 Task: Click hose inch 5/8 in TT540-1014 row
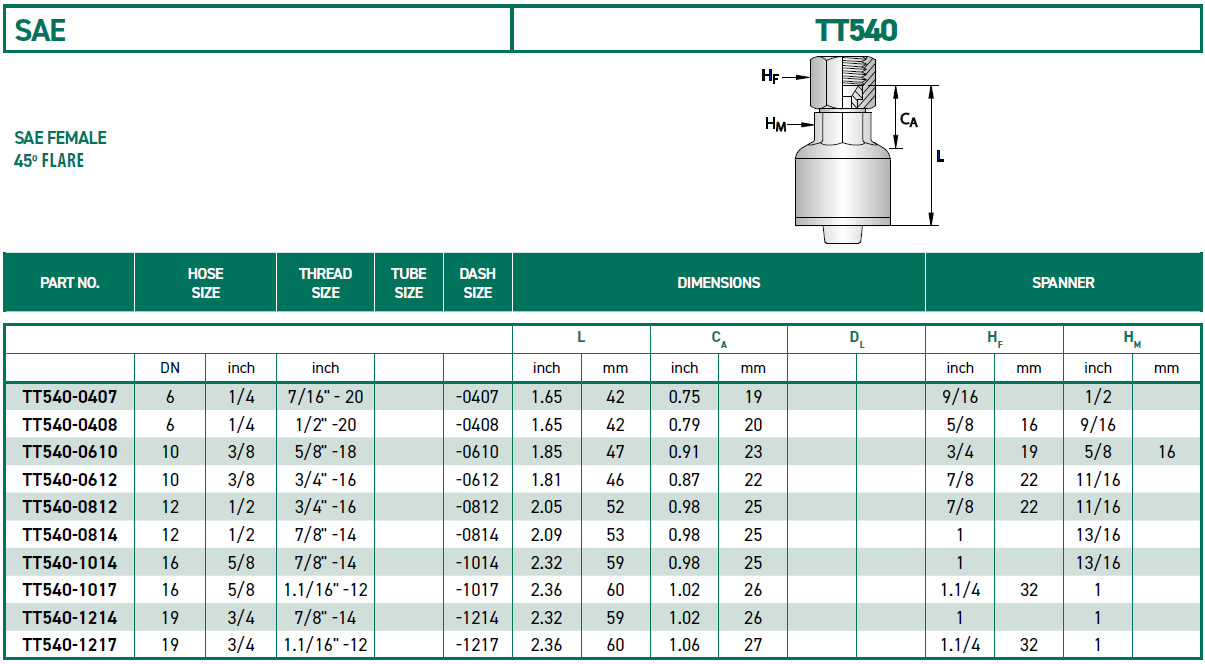241,562
